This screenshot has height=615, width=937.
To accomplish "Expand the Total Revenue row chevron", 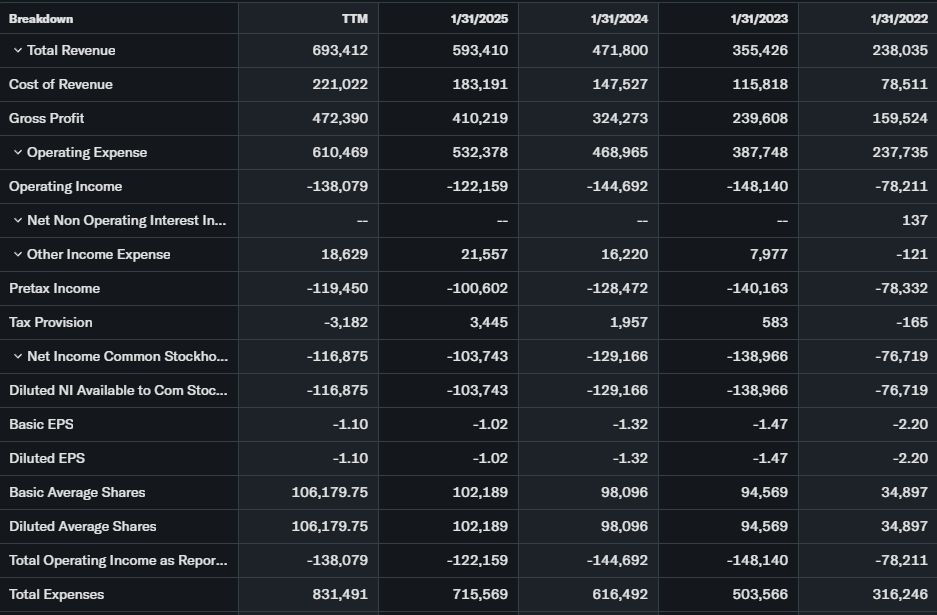I will pos(18,51).
